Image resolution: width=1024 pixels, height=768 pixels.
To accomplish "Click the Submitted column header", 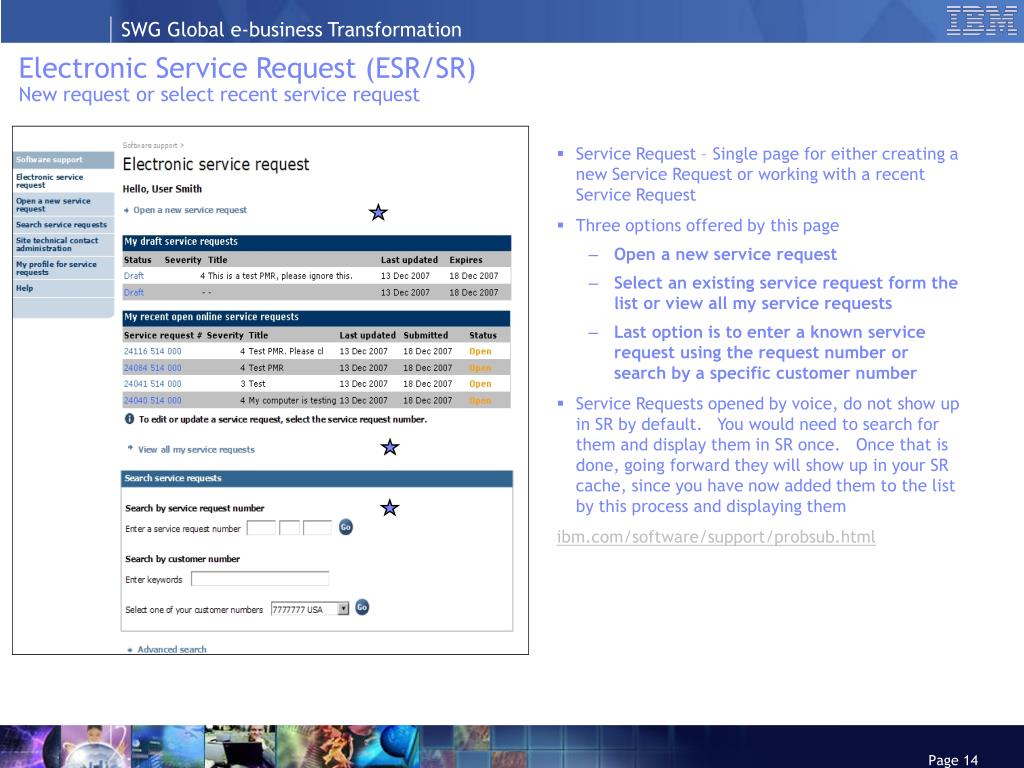I will (425, 335).
